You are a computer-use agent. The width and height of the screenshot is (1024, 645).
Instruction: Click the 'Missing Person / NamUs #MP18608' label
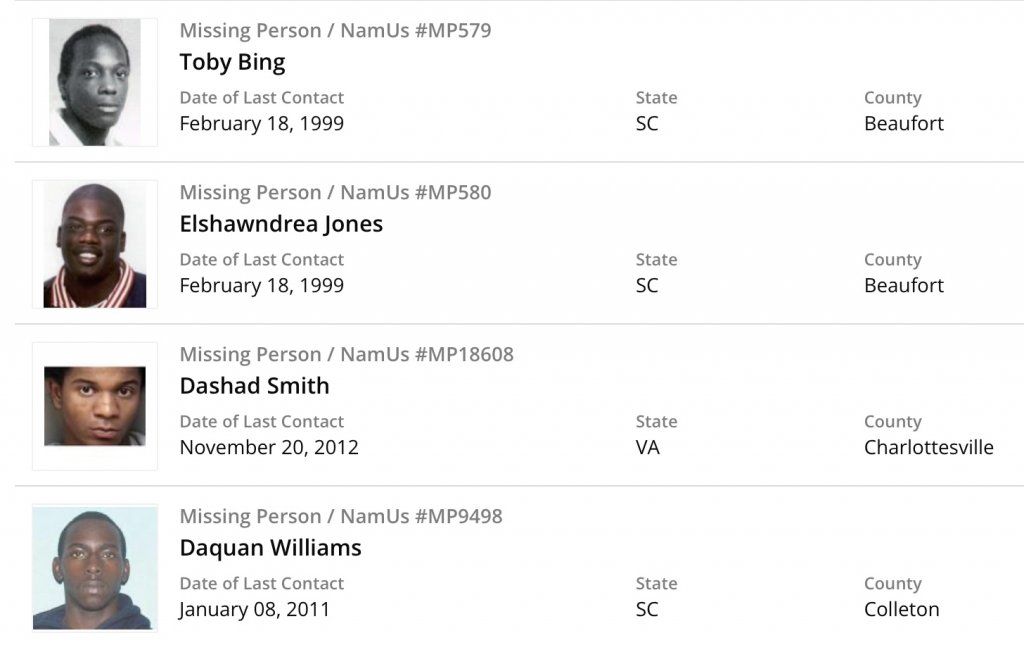point(346,354)
